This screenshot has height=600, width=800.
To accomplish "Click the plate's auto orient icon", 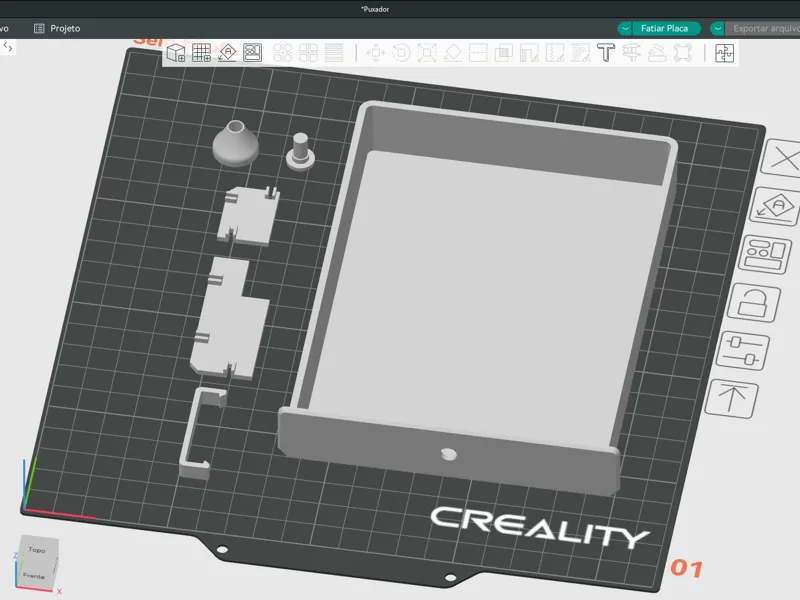I will tap(775, 206).
